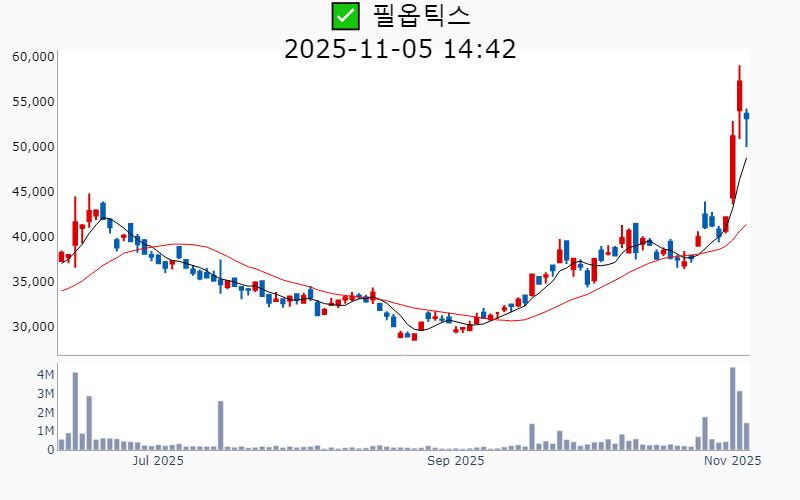Click the Nov 2025 date axis label
This screenshot has width=800, height=500.
click(x=732, y=461)
